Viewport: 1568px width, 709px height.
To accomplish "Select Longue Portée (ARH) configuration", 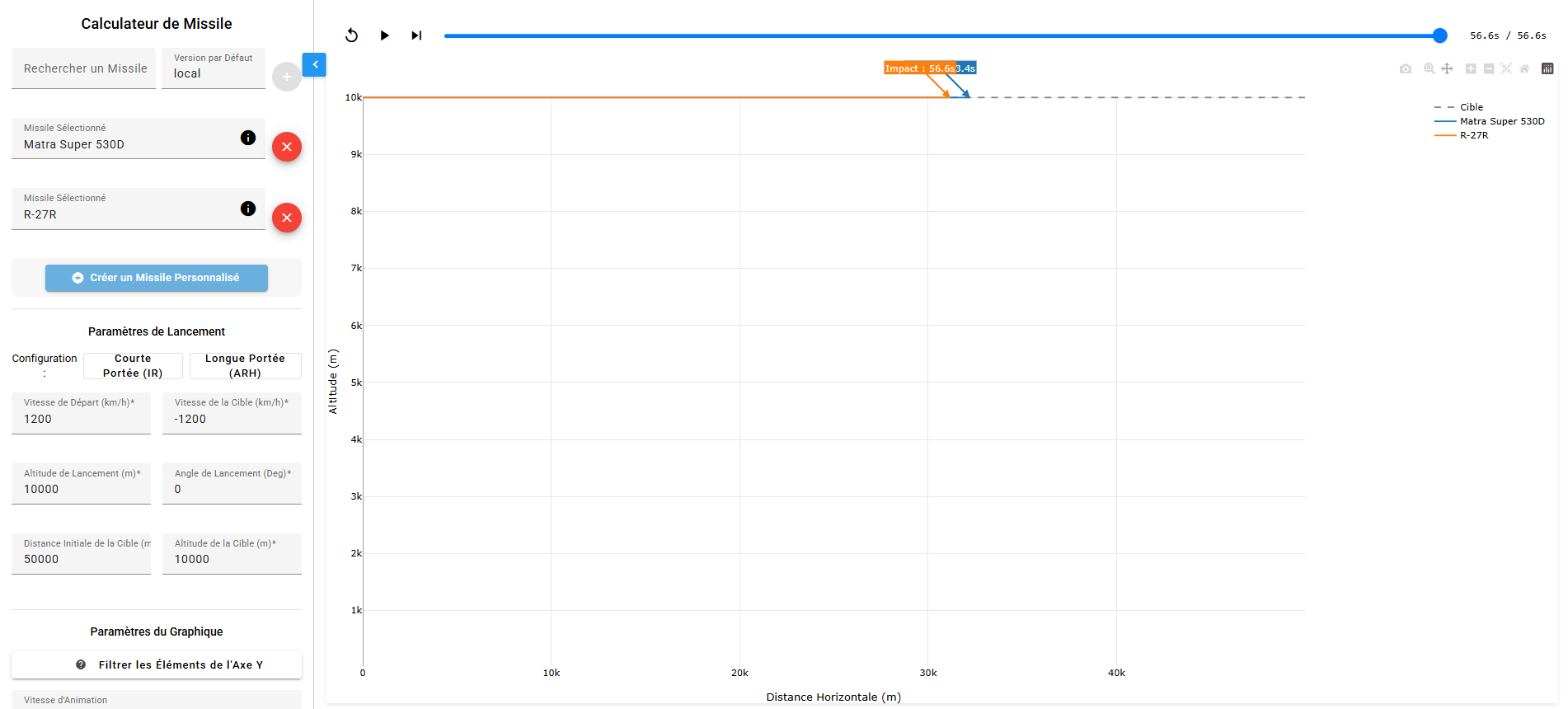I will pos(245,366).
